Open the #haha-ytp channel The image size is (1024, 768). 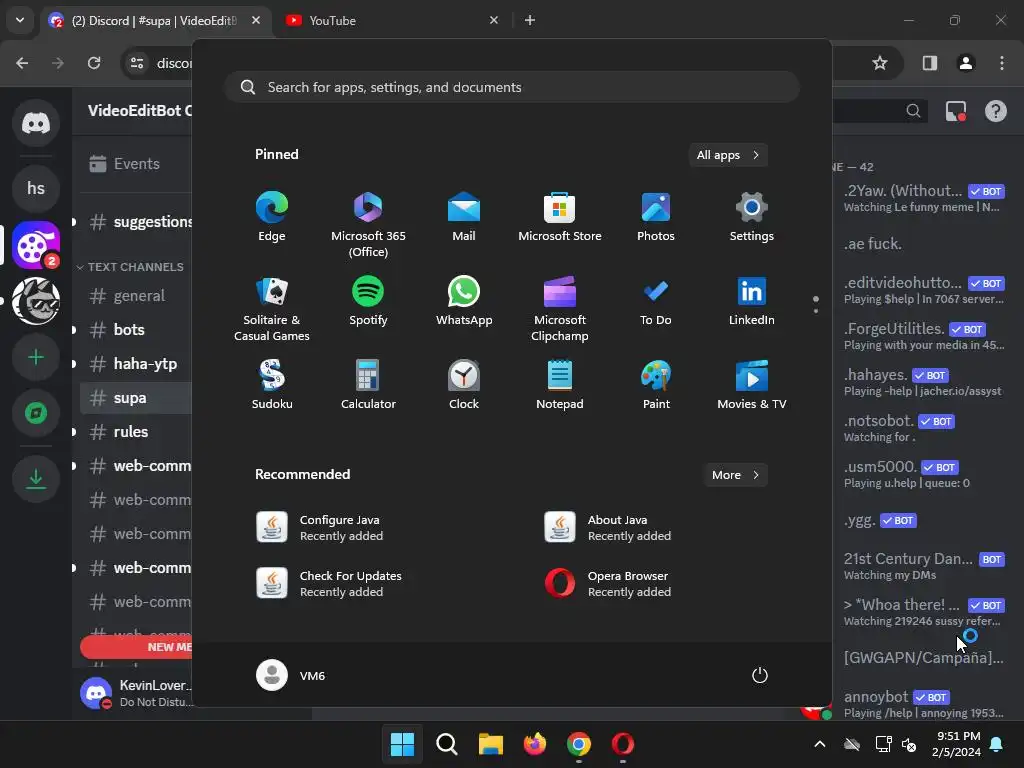pos(136,363)
